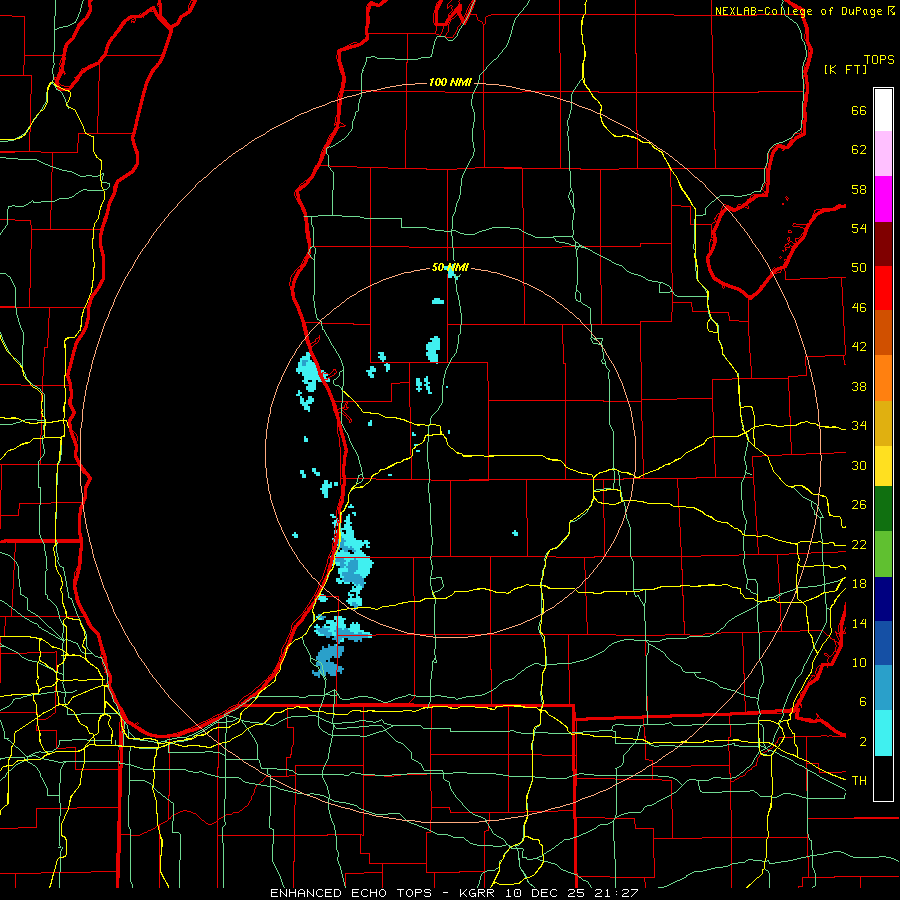The width and height of the screenshot is (900, 900).
Task: Click the TH legend label
Action: (x=859, y=781)
